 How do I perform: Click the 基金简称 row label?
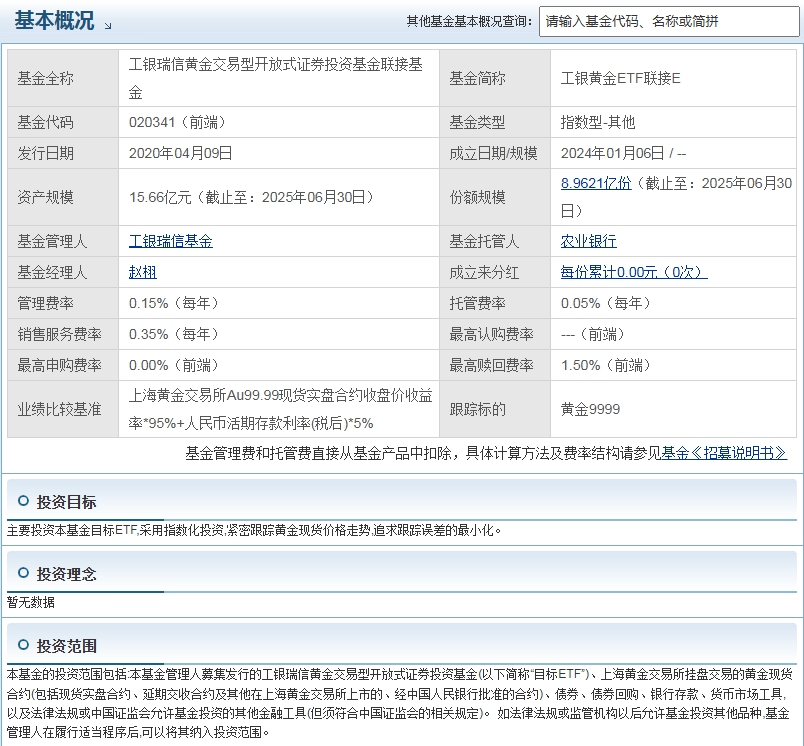point(477,78)
